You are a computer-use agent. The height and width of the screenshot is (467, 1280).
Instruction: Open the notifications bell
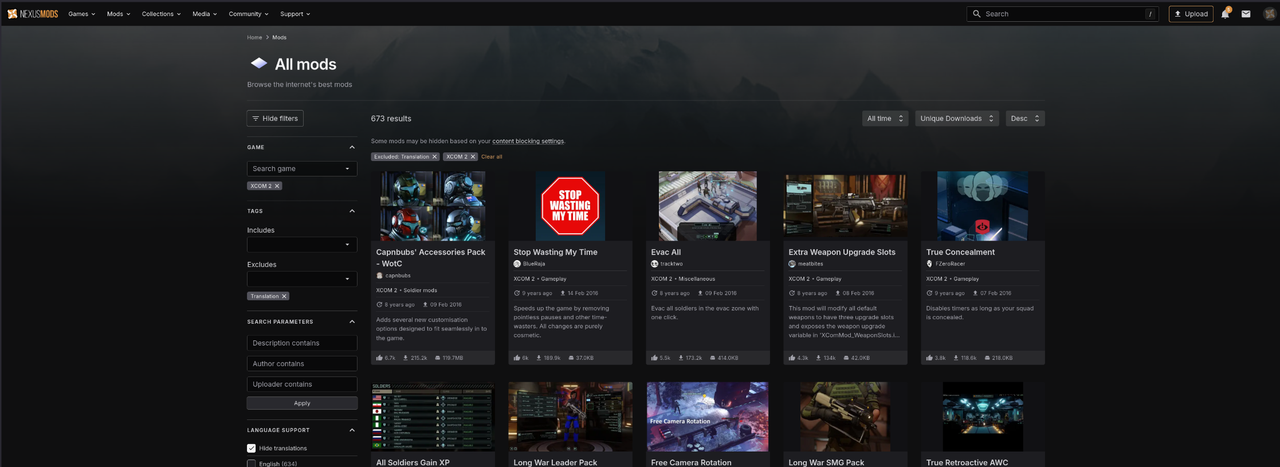pos(1225,14)
